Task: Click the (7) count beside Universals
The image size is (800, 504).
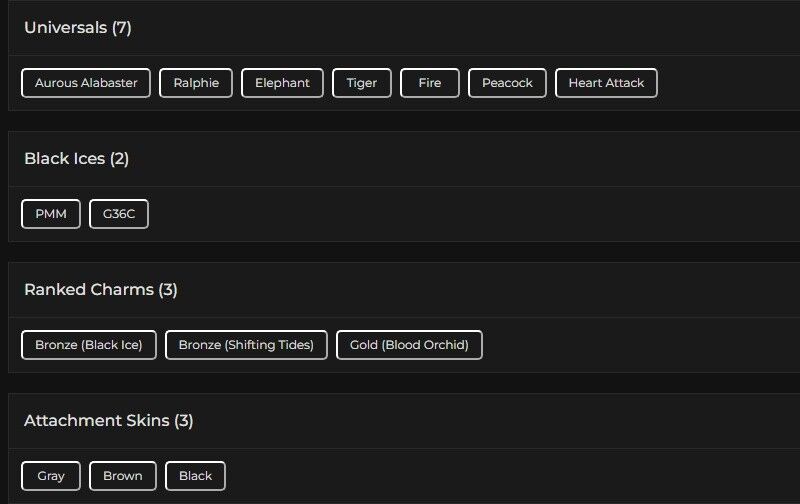Action: pyautogui.click(x=122, y=28)
